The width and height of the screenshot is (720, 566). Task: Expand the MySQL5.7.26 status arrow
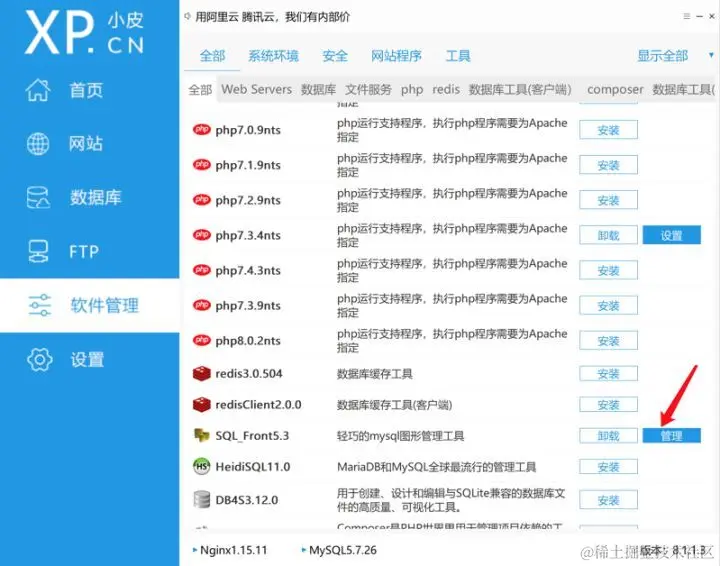[x=304, y=549]
